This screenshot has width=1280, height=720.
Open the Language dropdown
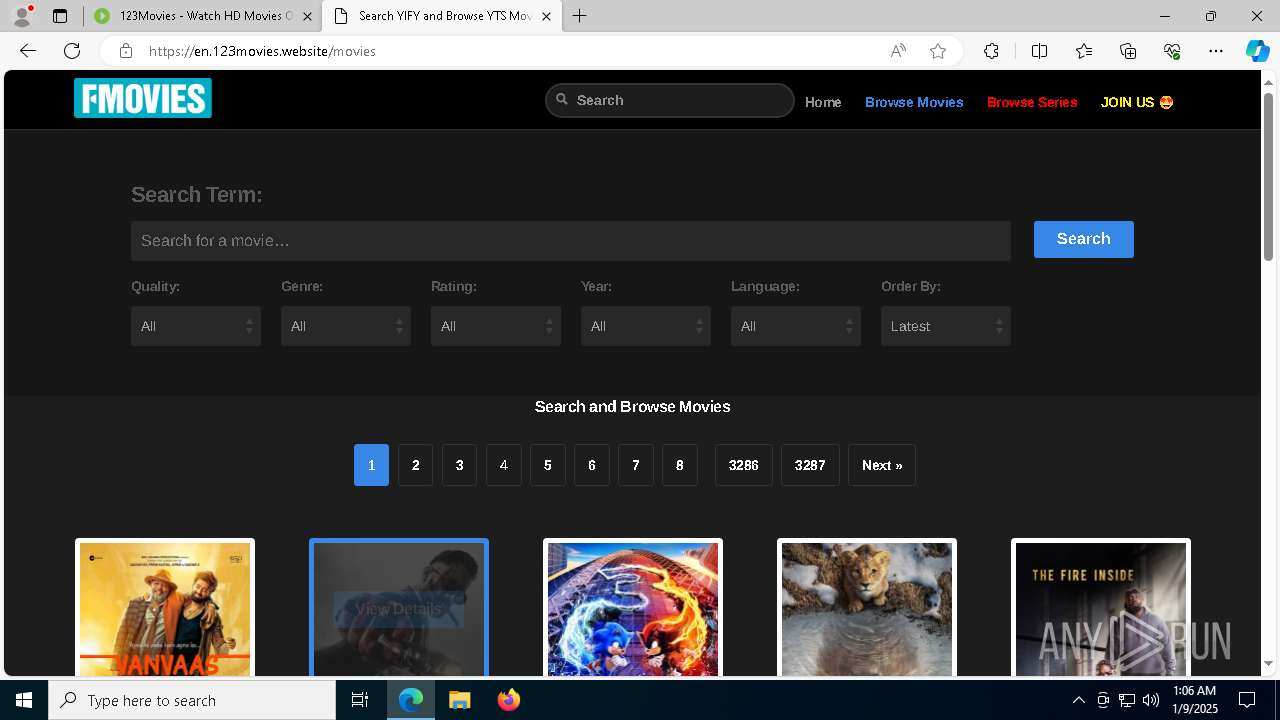coord(796,326)
